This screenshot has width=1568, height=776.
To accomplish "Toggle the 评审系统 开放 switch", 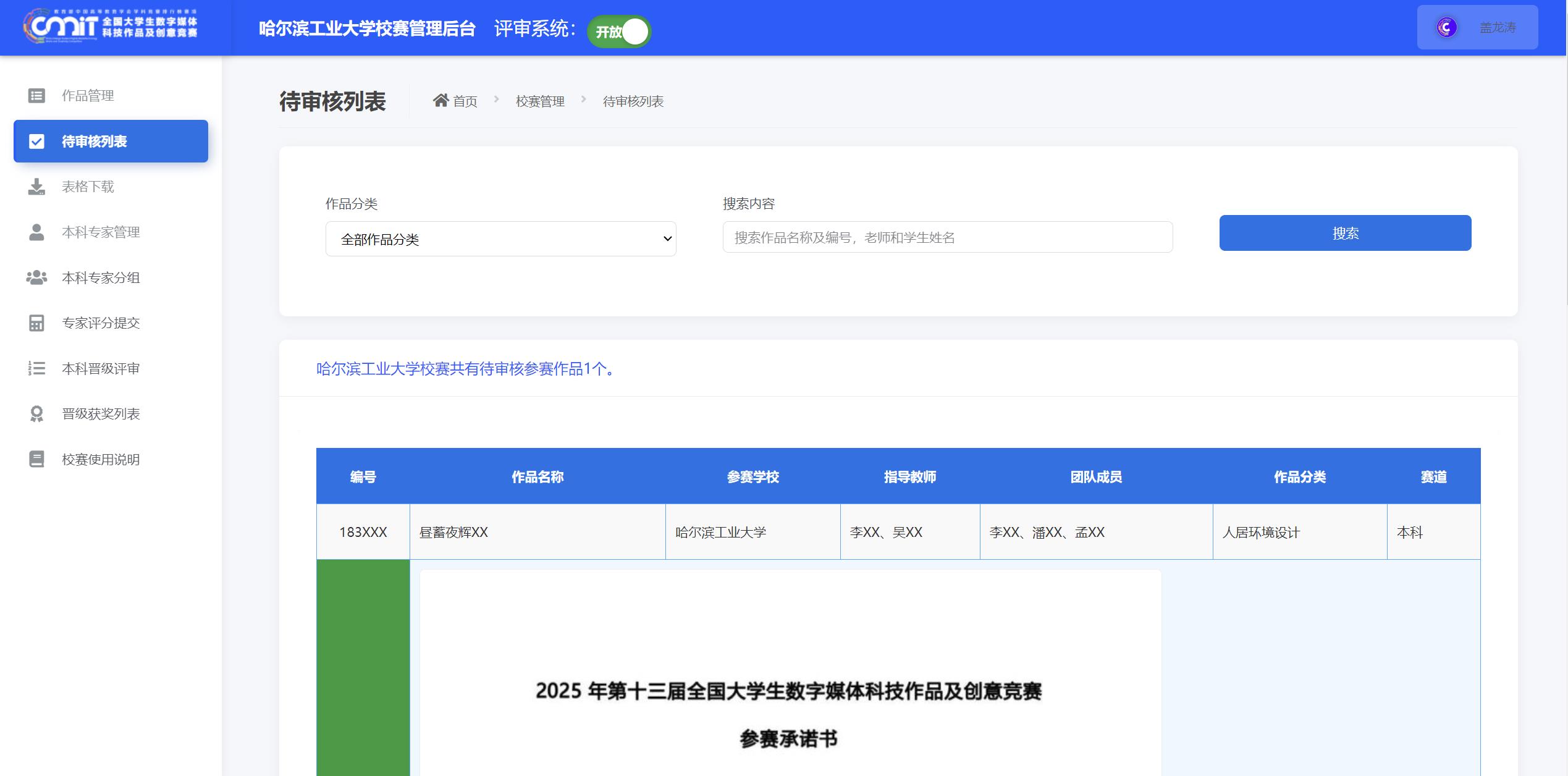I will (619, 32).
